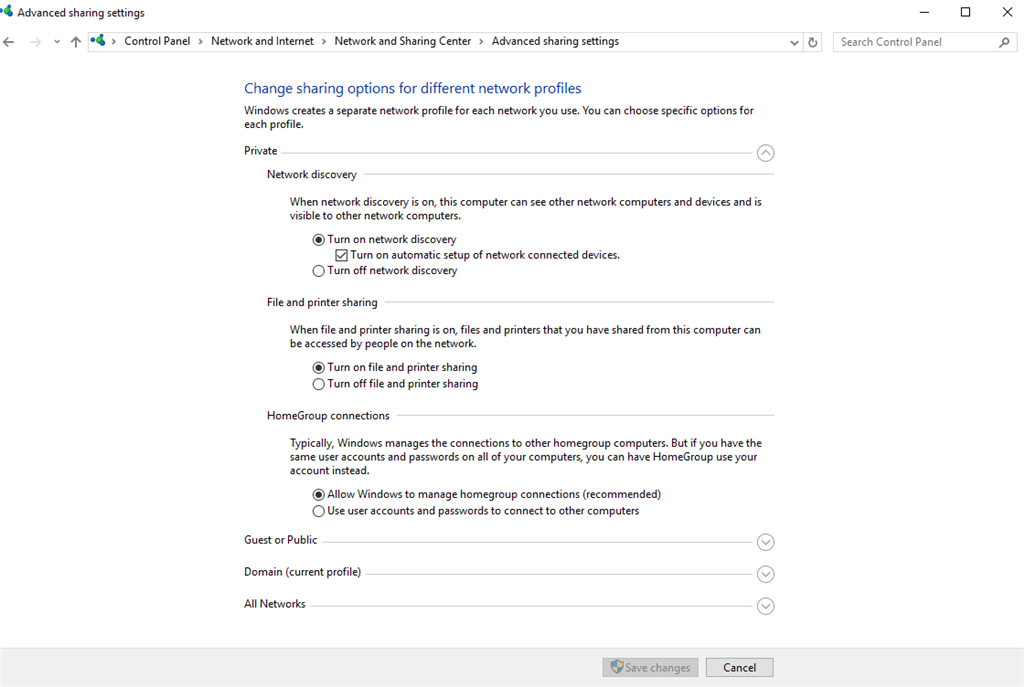Select Turn on network discovery
1024x687 pixels.
319,240
